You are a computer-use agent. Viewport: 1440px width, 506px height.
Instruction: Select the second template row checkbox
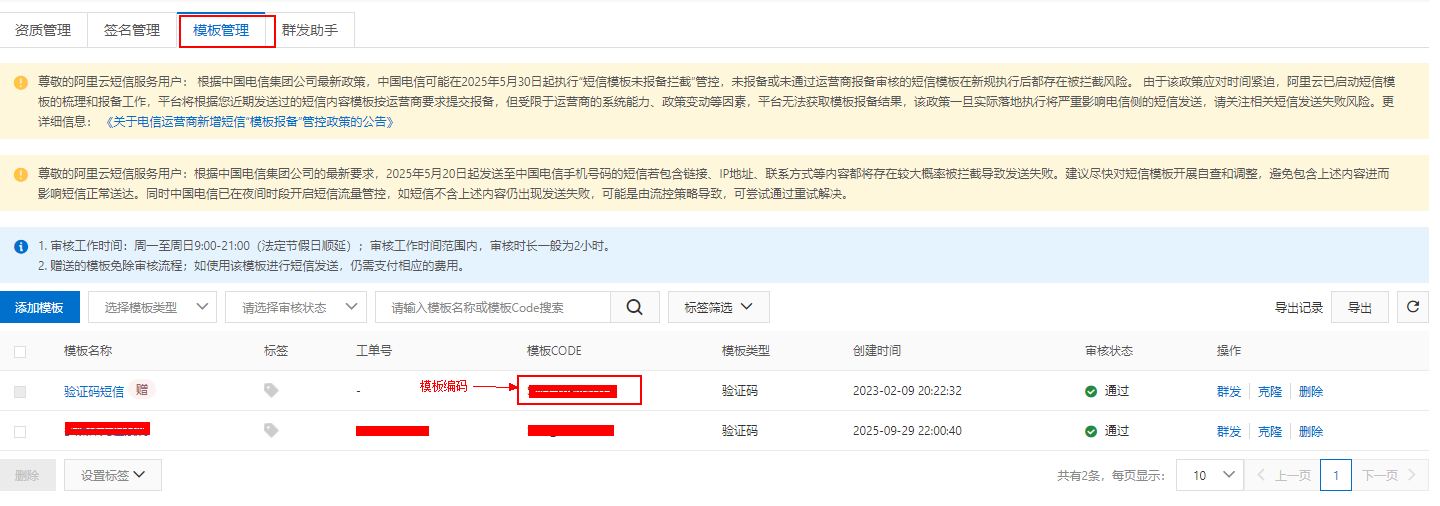click(x=20, y=431)
